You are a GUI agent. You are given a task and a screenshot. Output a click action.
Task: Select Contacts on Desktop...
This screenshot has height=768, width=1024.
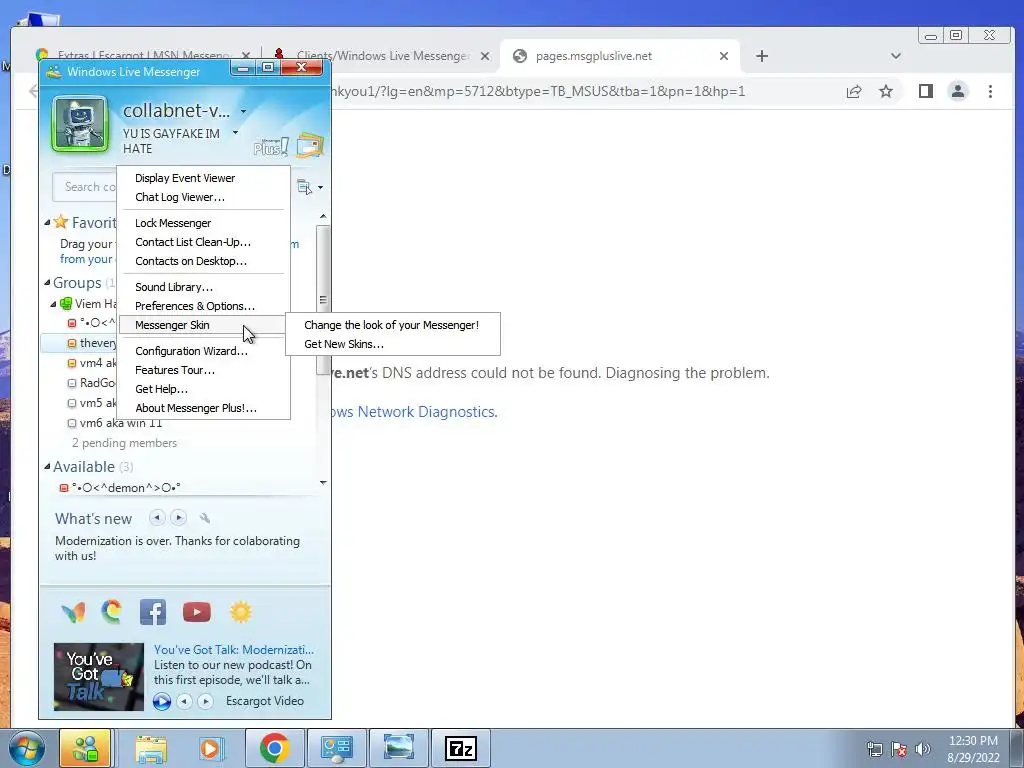203,261
